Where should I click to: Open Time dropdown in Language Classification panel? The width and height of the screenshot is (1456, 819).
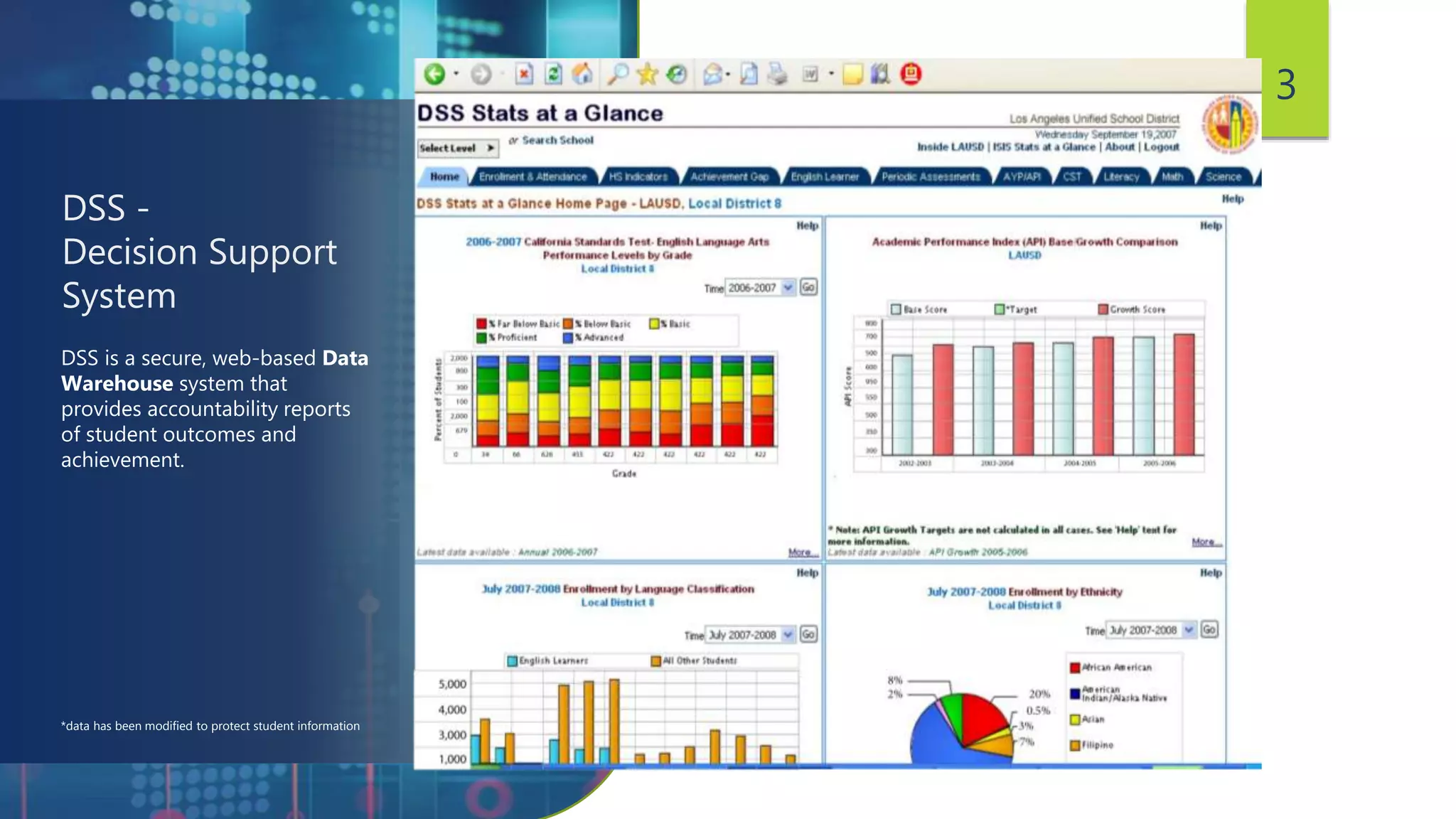click(751, 634)
